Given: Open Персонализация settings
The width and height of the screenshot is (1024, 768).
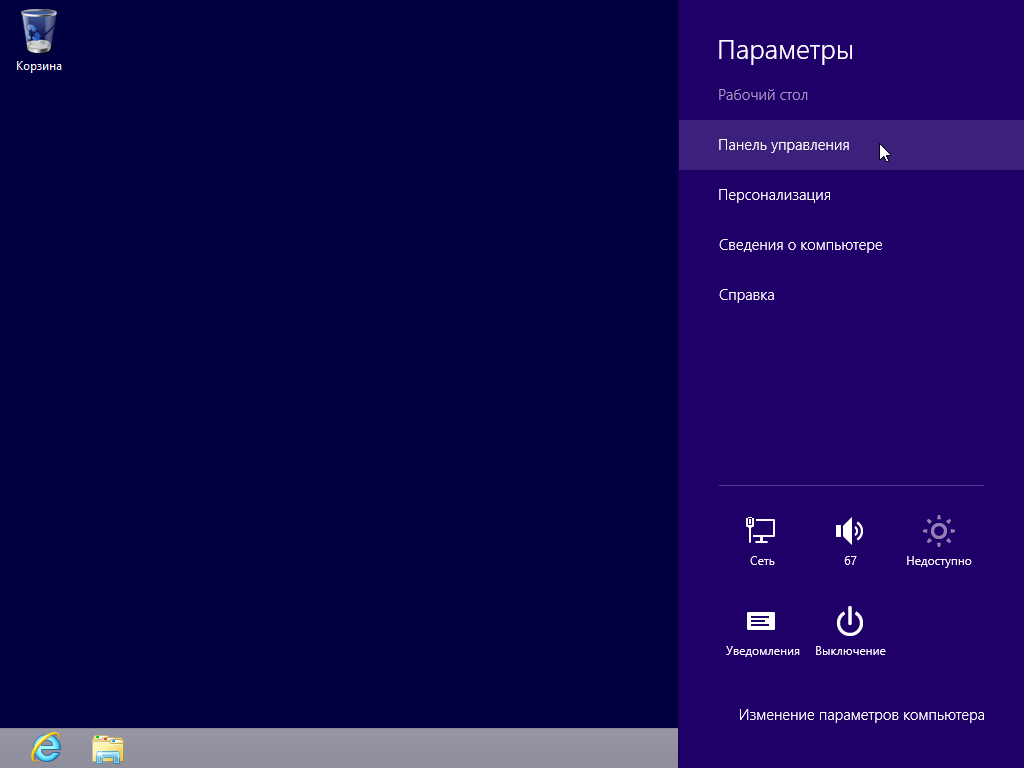Looking at the screenshot, I should (773, 194).
